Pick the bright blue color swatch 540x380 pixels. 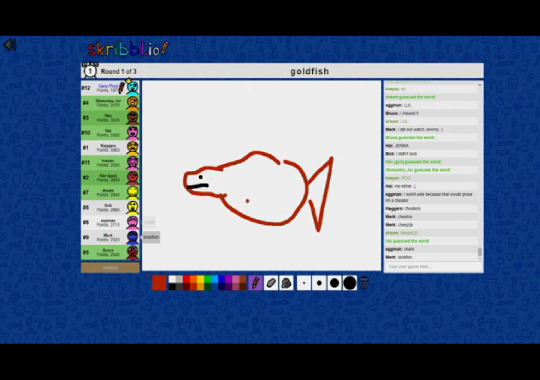[x=222, y=279]
